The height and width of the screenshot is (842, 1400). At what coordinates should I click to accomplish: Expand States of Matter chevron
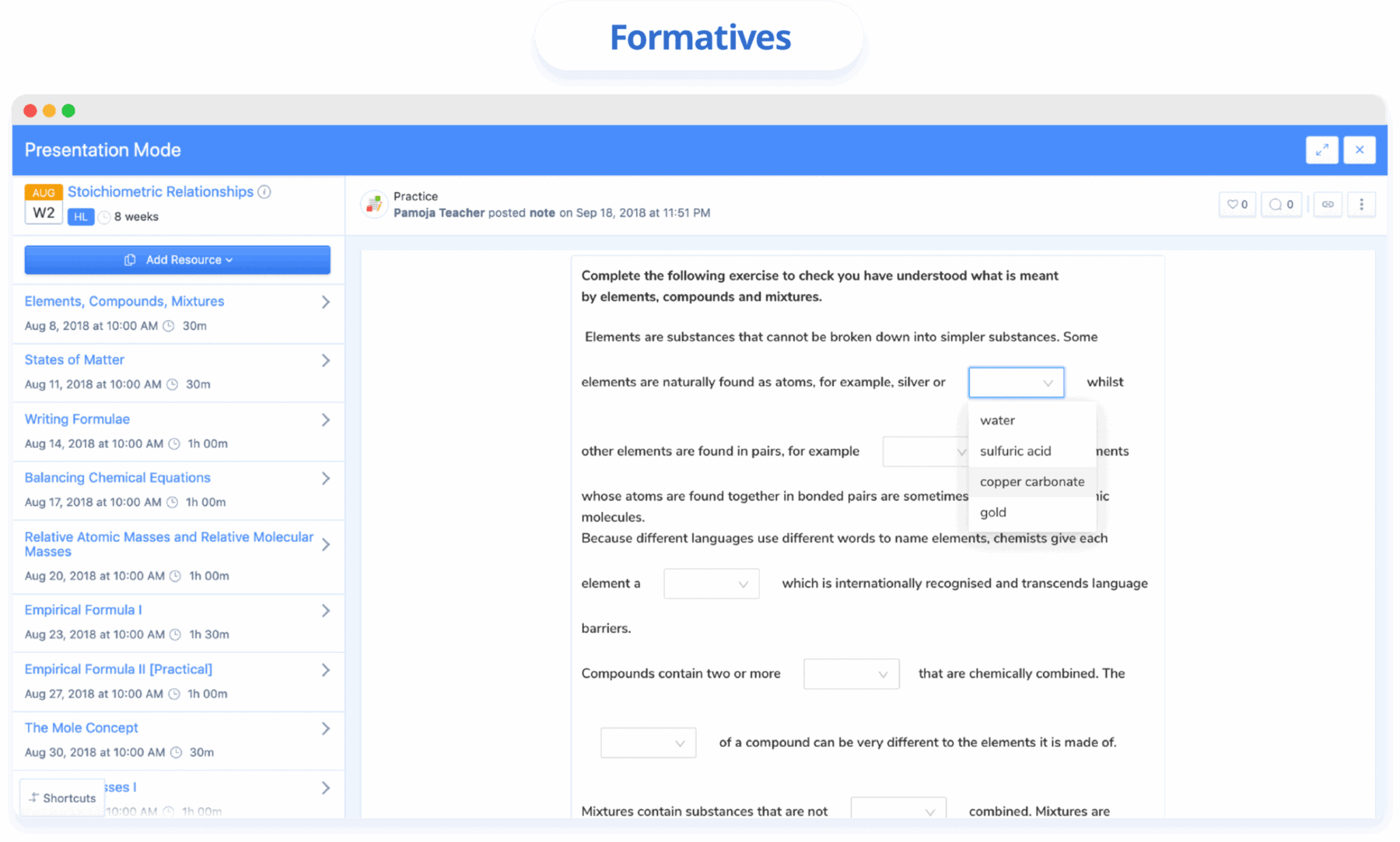[326, 360]
